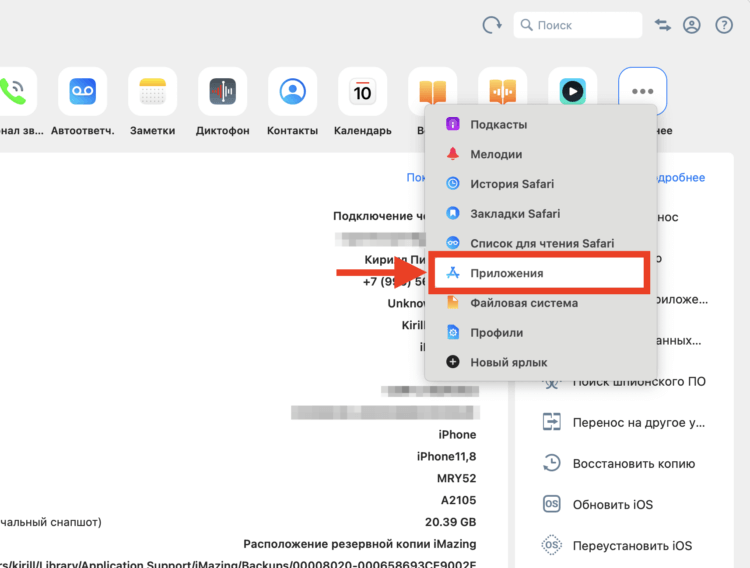
Task: Open the user account icon
Action: click(692, 25)
